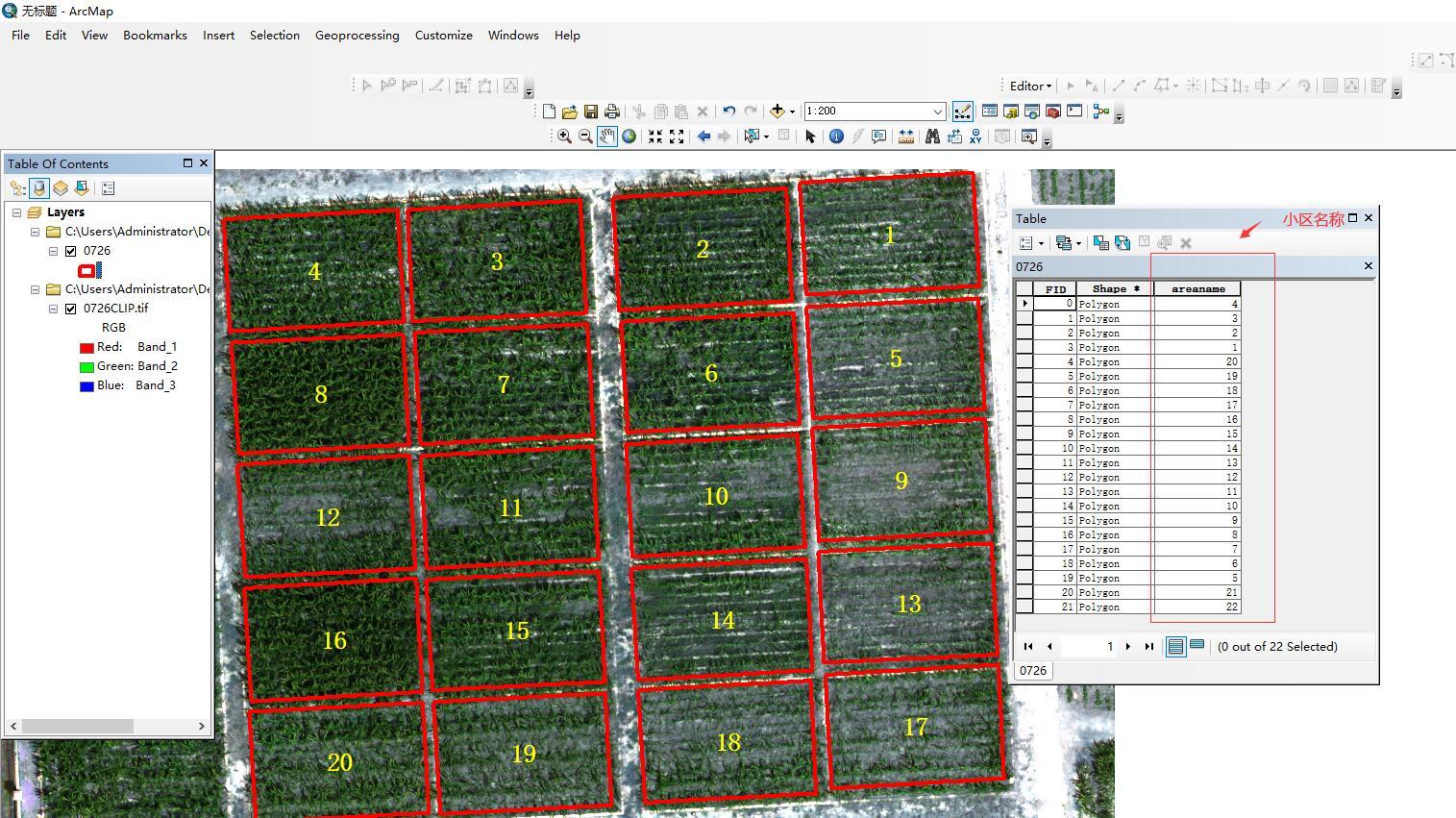Open the ArcToolbox red toolbox window
The width and height of the screenshot is (1456, 818).
pyautogui.click(x=1053, y=112)
